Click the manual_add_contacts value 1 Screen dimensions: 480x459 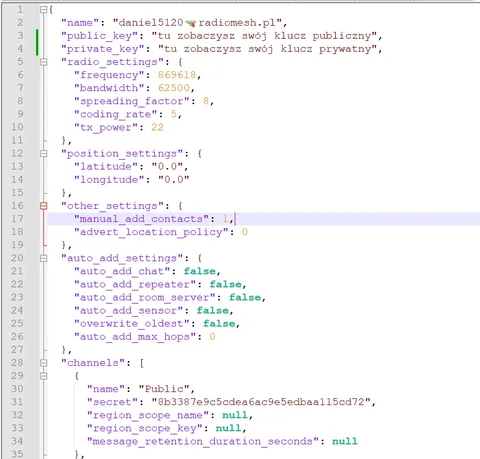pyautogui.click(x=225, y=219)
